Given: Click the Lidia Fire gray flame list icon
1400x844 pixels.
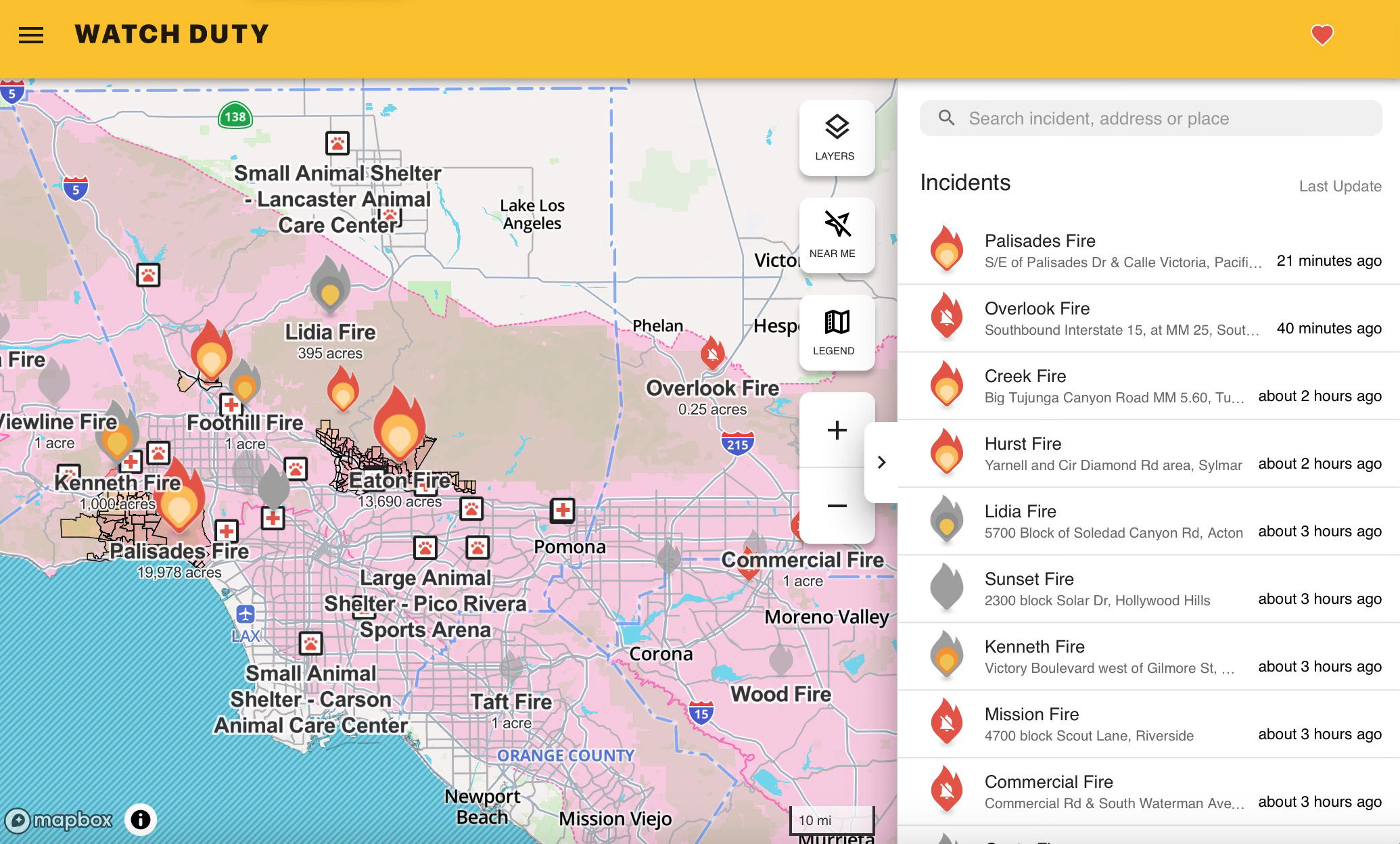Looking at the screenshot, I should coord(947,519).
